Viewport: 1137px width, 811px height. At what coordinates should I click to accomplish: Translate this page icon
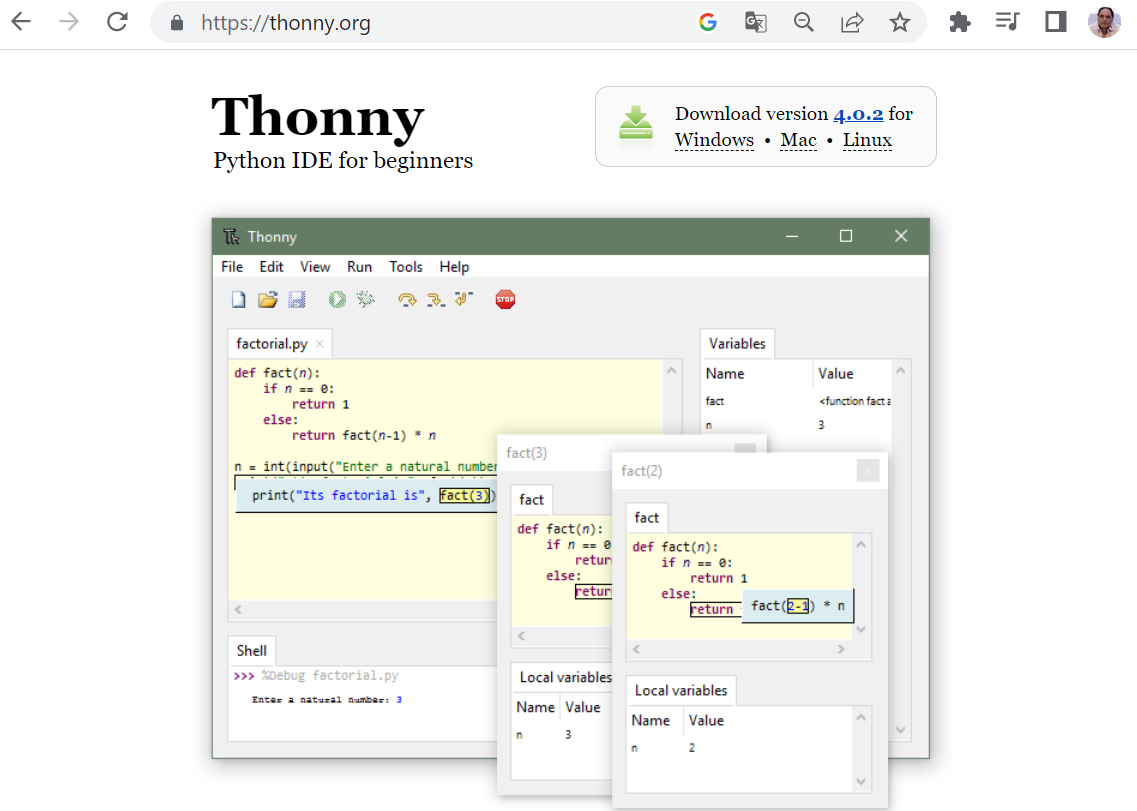pos(756,22)
